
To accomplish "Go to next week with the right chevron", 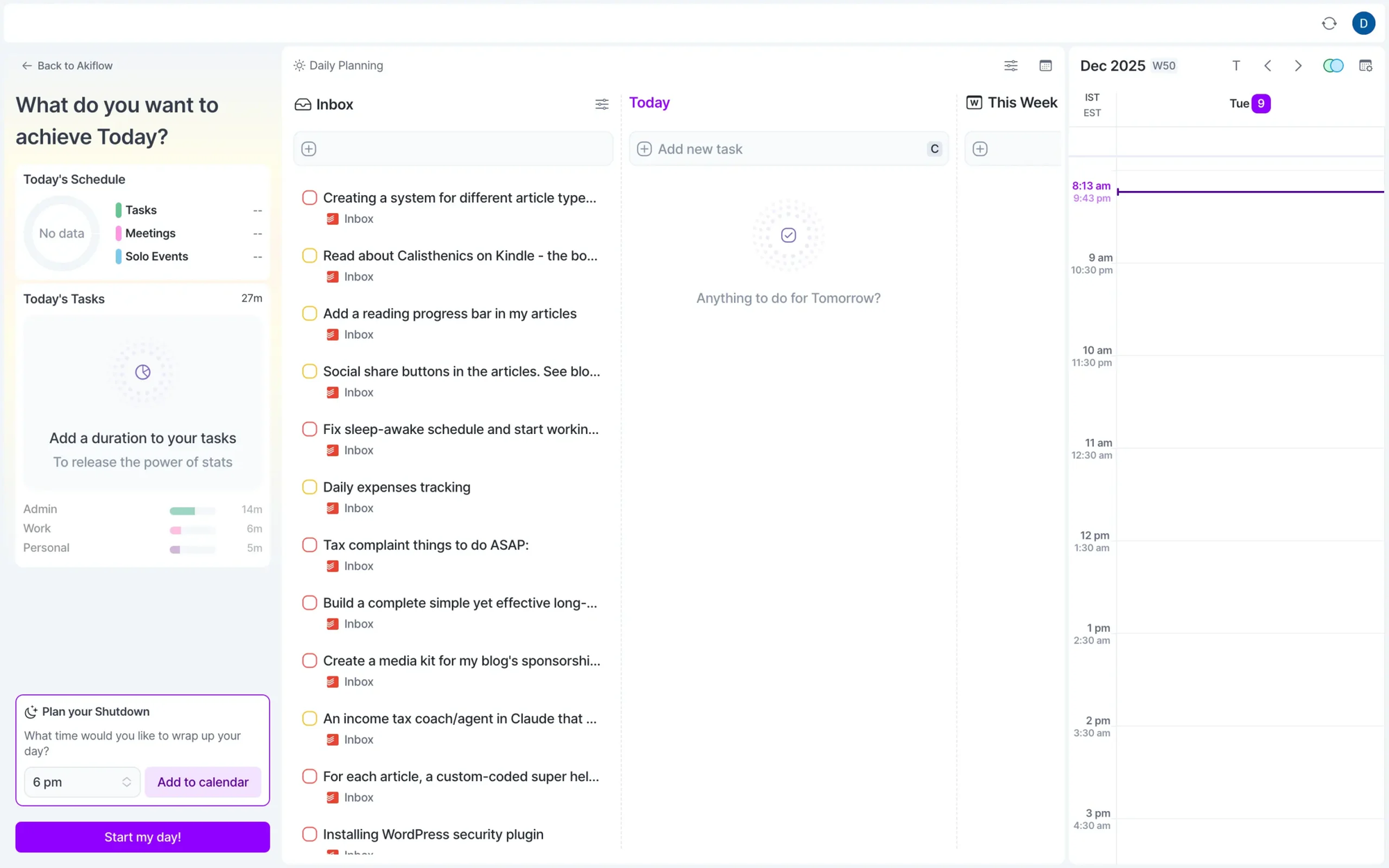I will click(1297, 65).
